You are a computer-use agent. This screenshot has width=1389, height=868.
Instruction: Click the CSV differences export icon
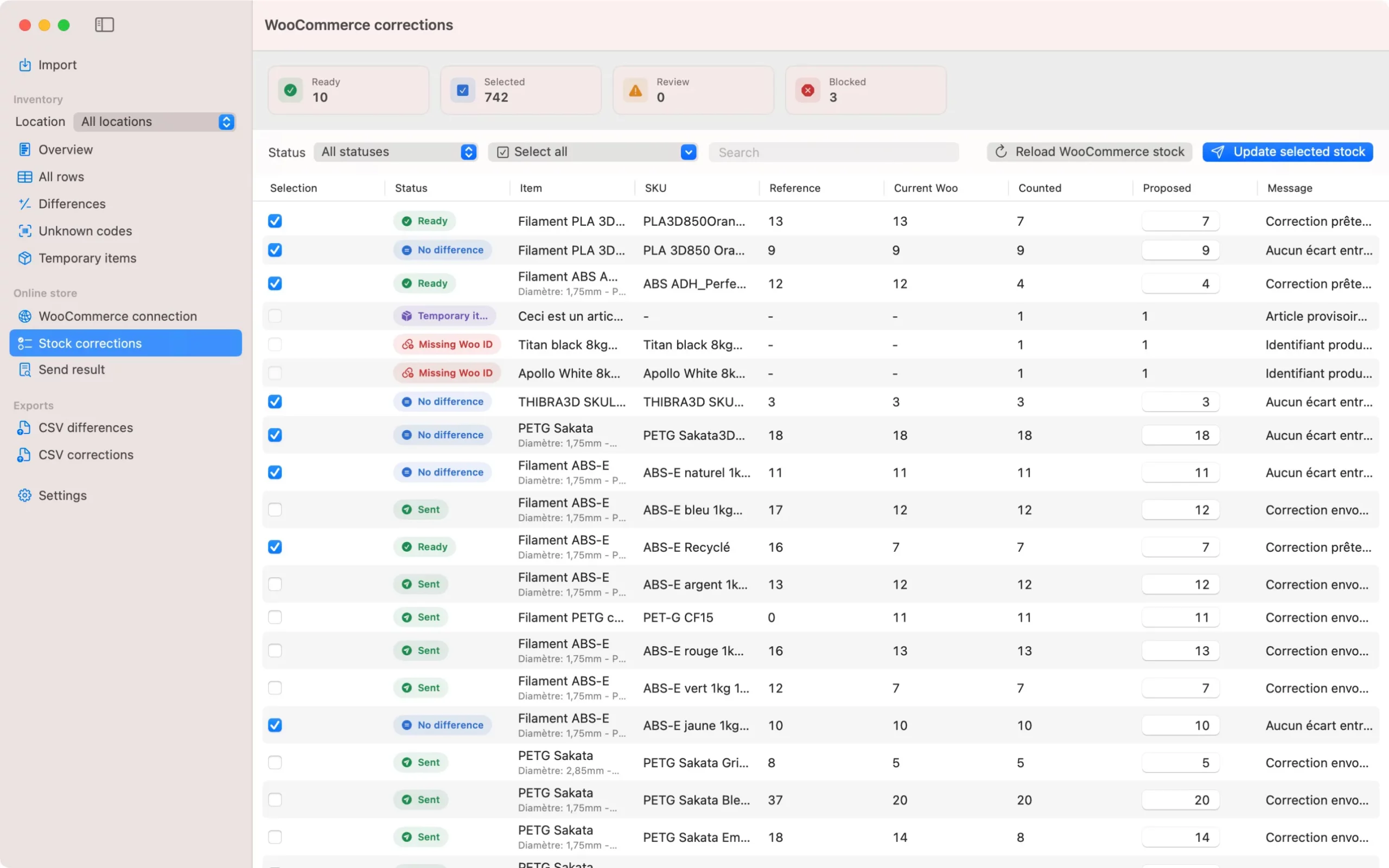24,427
